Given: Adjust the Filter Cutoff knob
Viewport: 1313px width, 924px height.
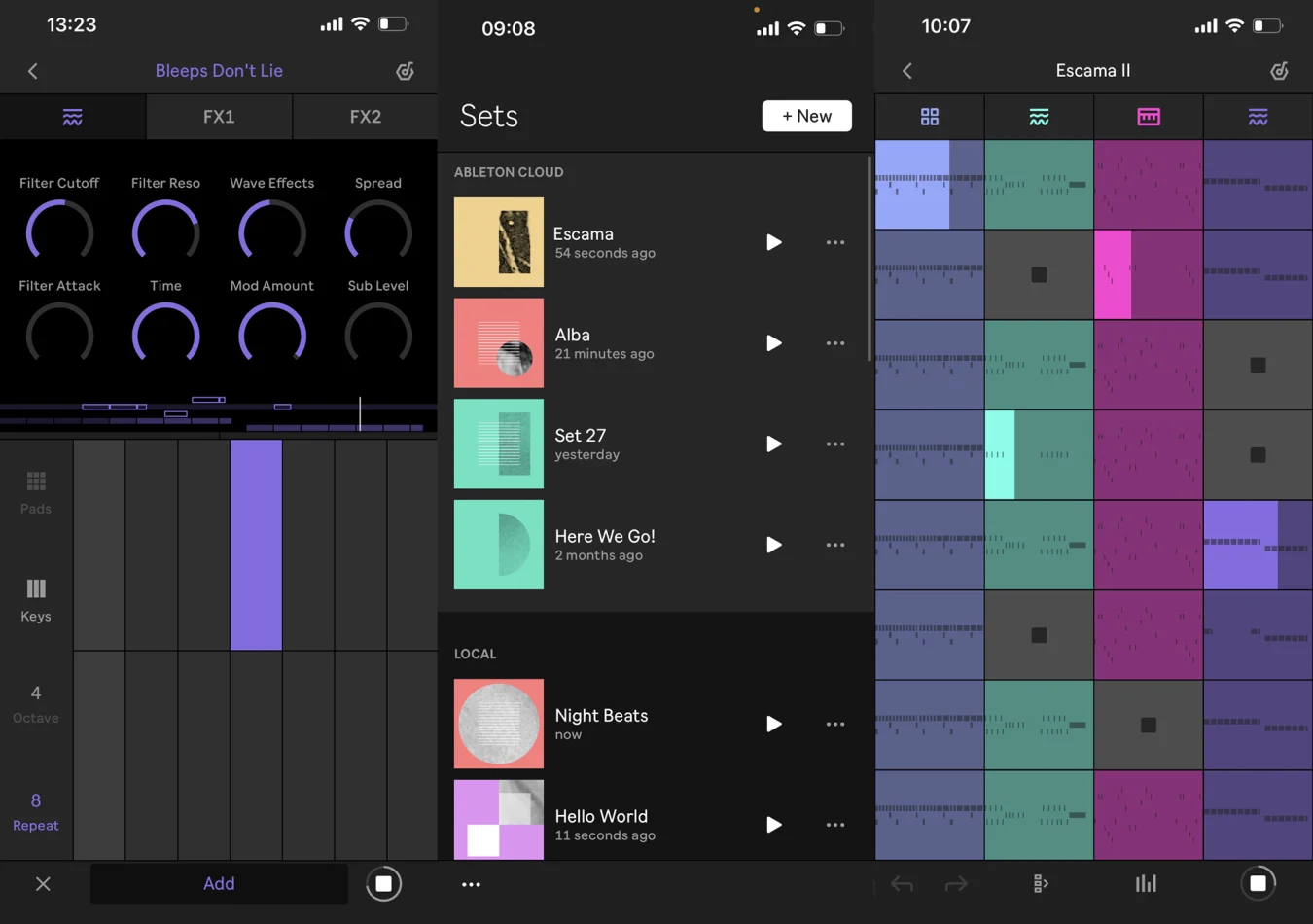Looking at the screenshot, I should click(59, 231).
